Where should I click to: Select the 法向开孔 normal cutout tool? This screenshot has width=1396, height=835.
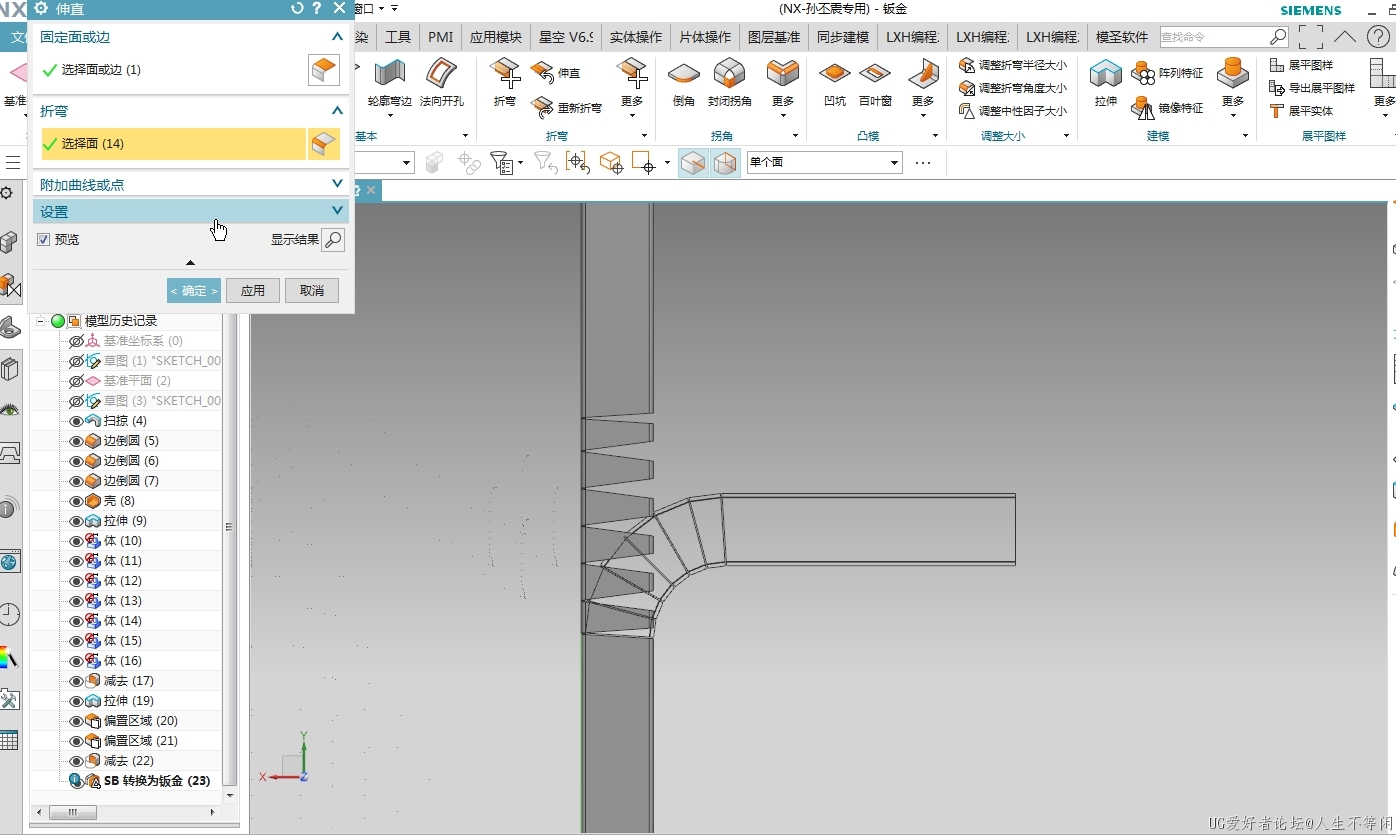coord(441,83)
